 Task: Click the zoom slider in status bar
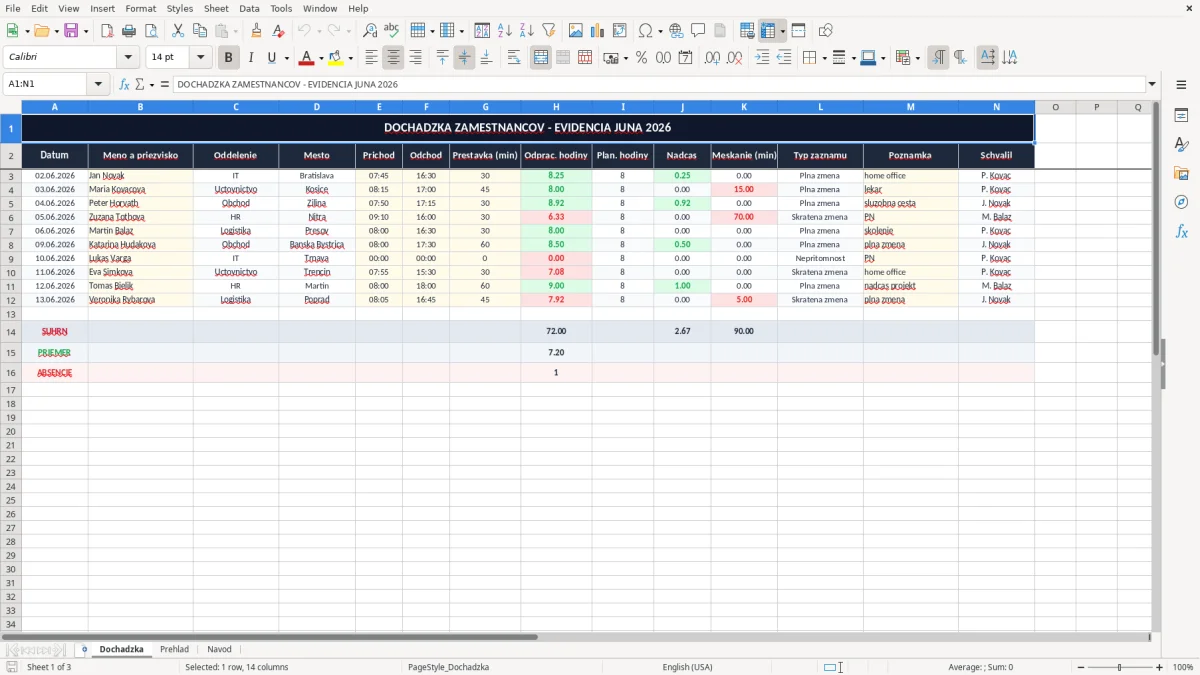1120,667
